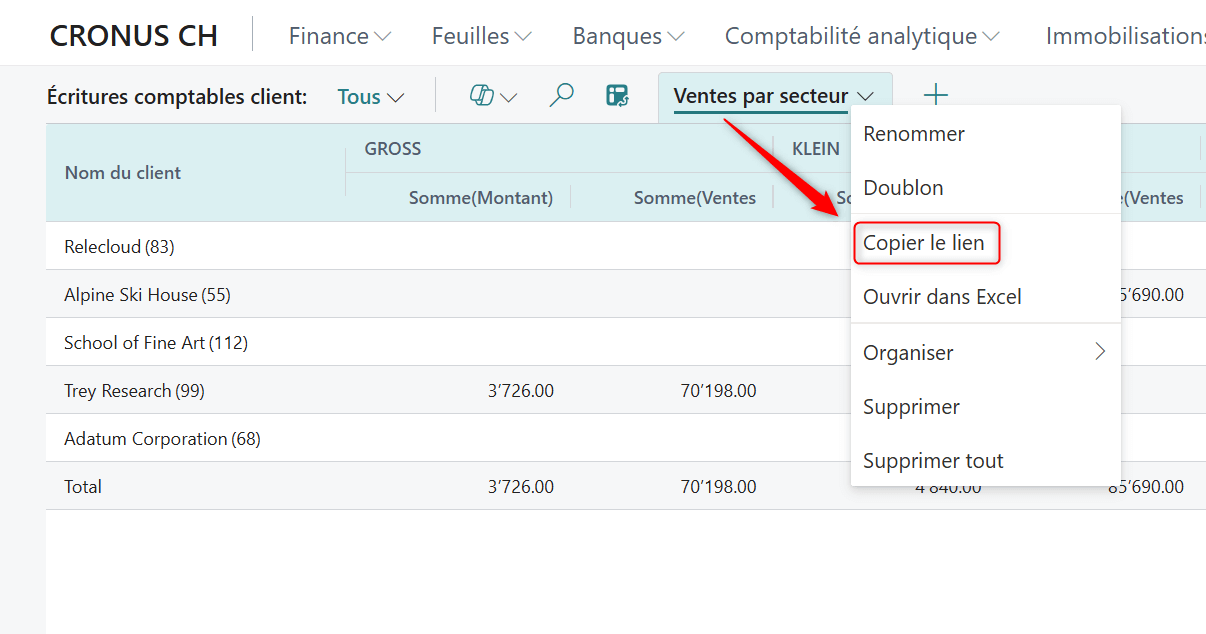The image size is (1206, 634).
Task: Choose Supprimer tout in the menu
Action: pos(933,461)
